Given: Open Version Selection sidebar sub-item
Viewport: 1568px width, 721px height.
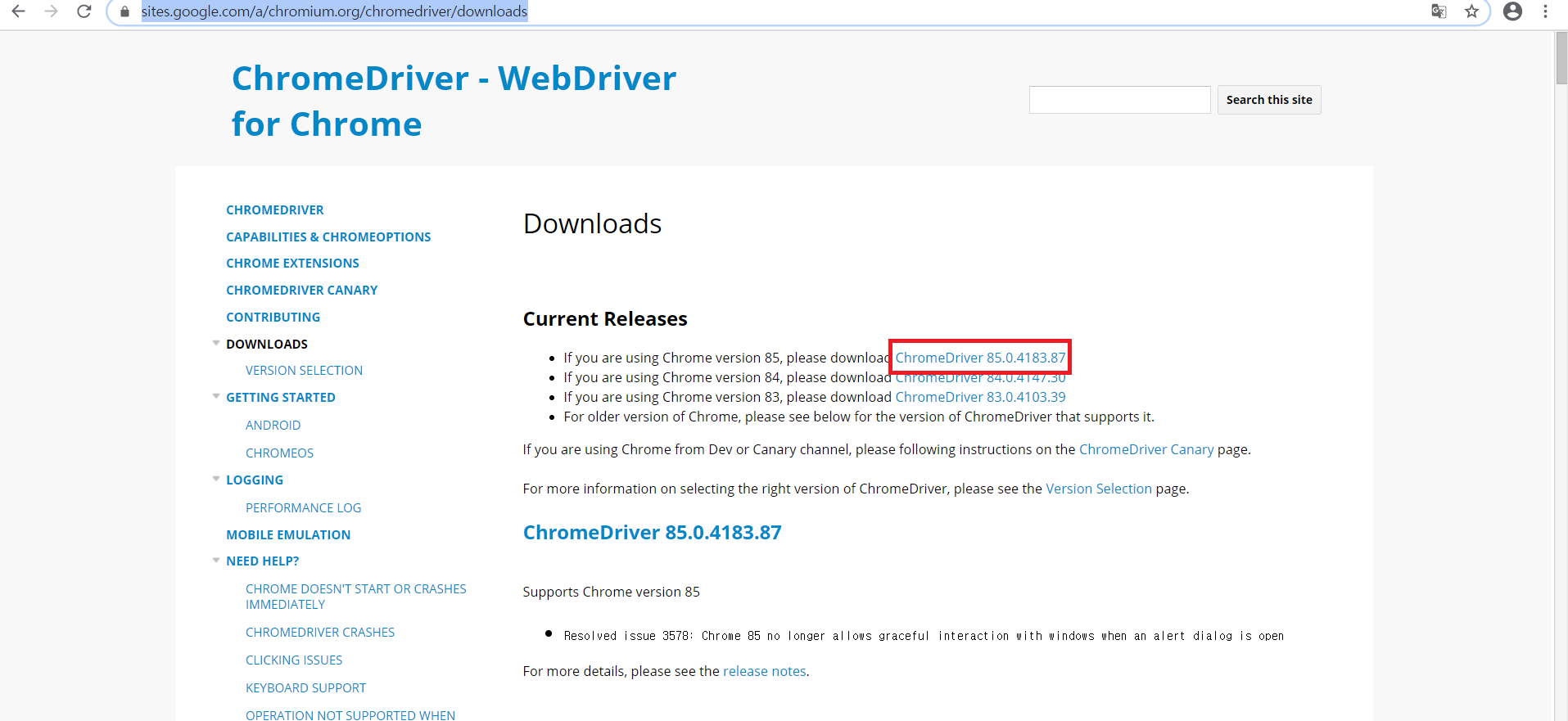Looking at the screenshot, I should click(x=304, y=371).
